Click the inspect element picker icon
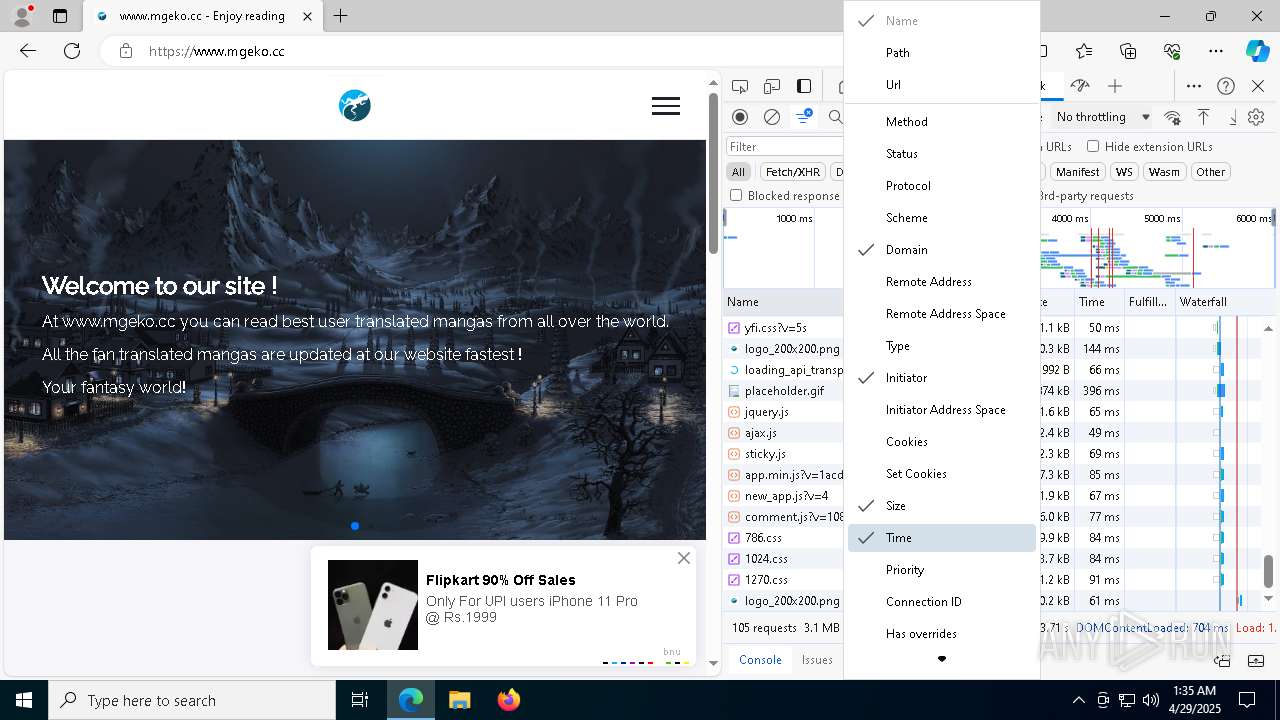 coord(740,87)
